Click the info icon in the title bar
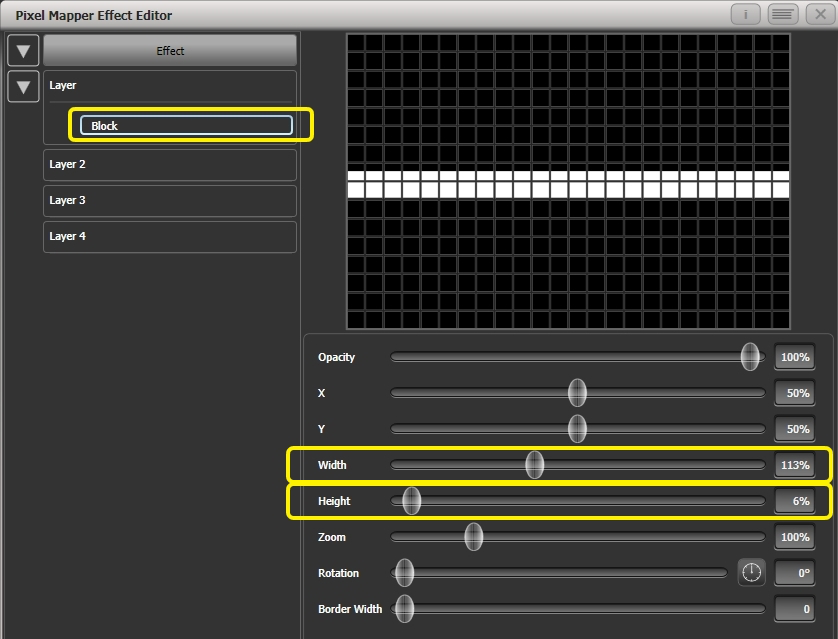Image resolution: width=838 pixels, height=639 pixels. point(744,14)
